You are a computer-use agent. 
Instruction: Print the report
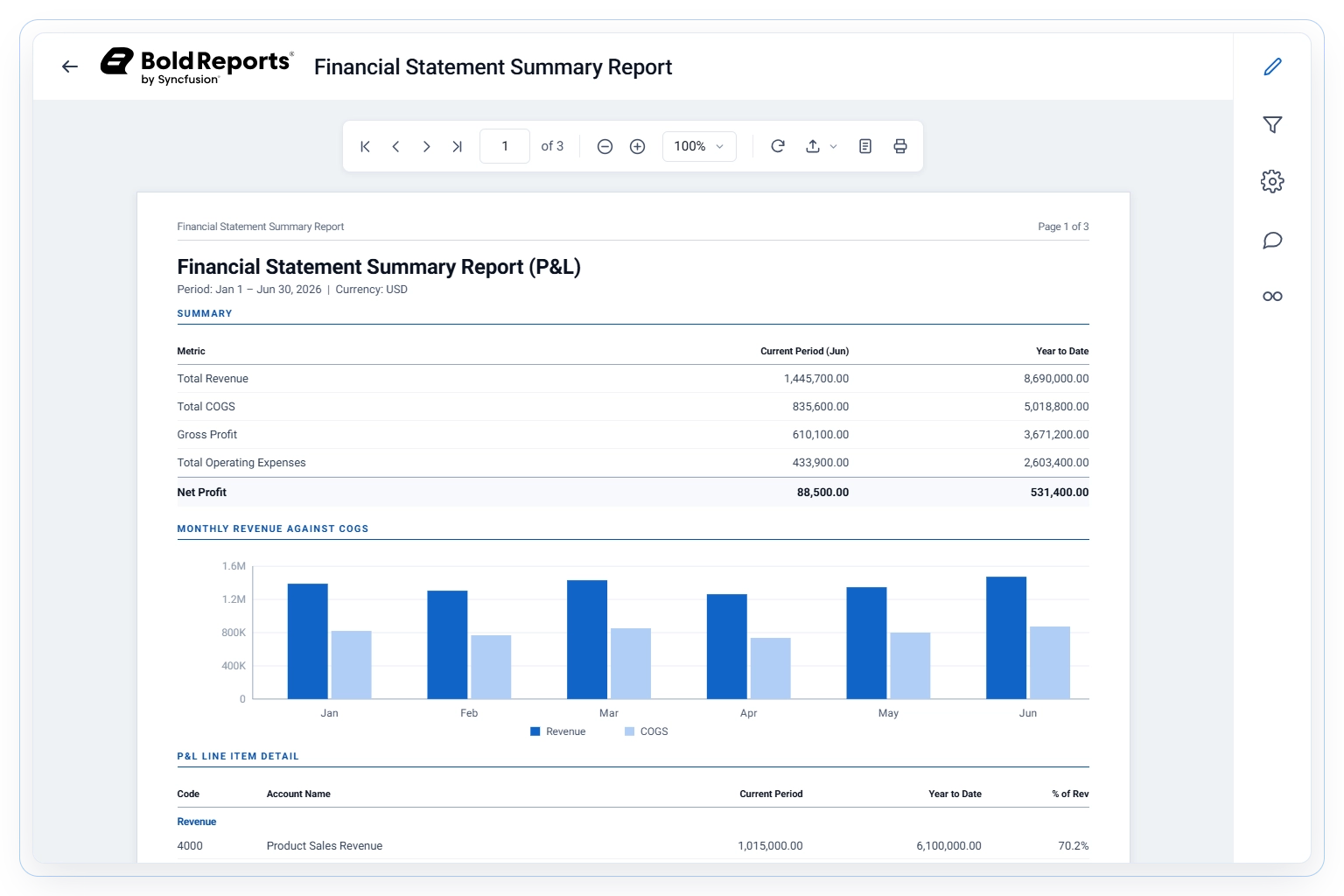point(899,146)
